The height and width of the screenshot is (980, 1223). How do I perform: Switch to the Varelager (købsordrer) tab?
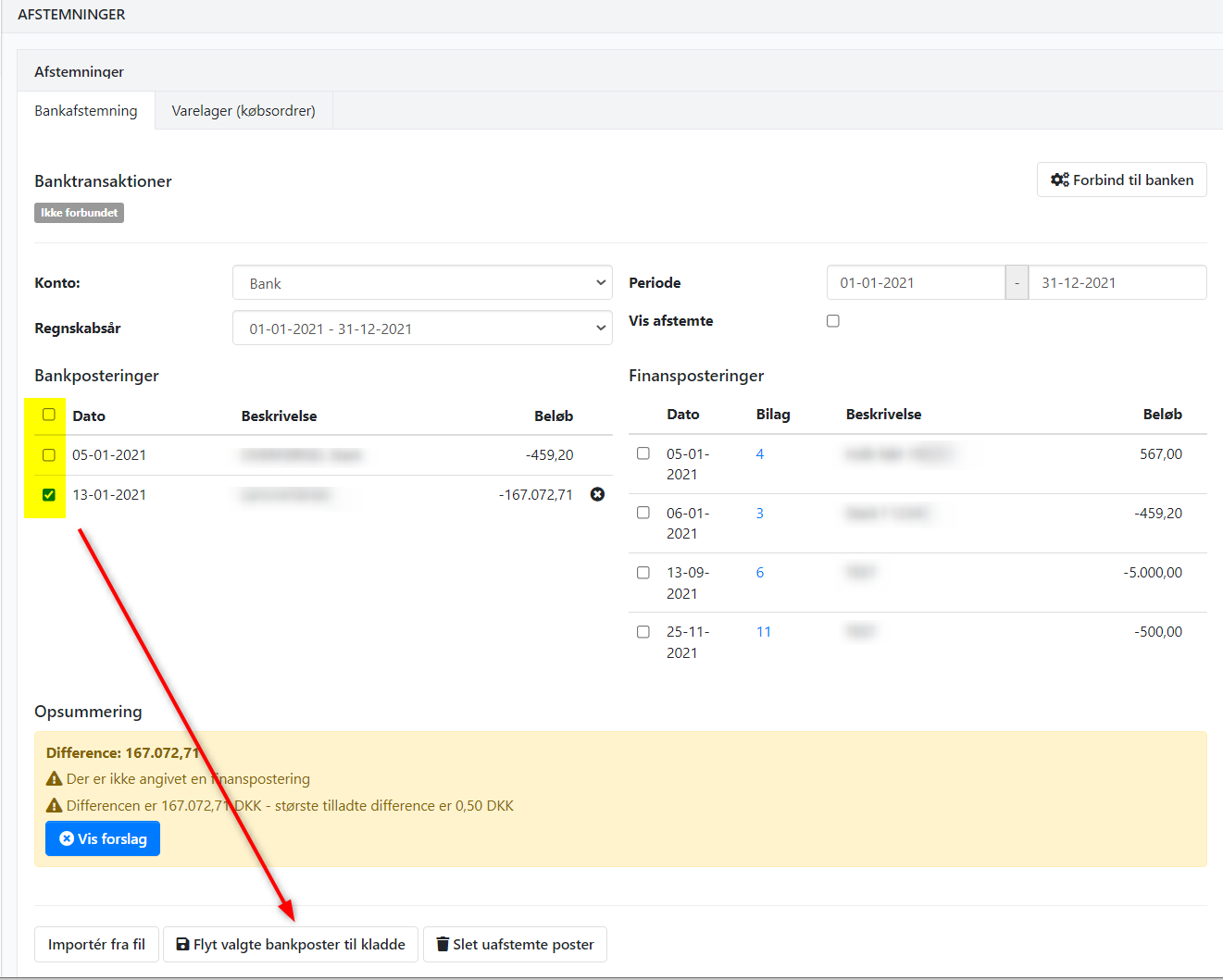point(243,111)
